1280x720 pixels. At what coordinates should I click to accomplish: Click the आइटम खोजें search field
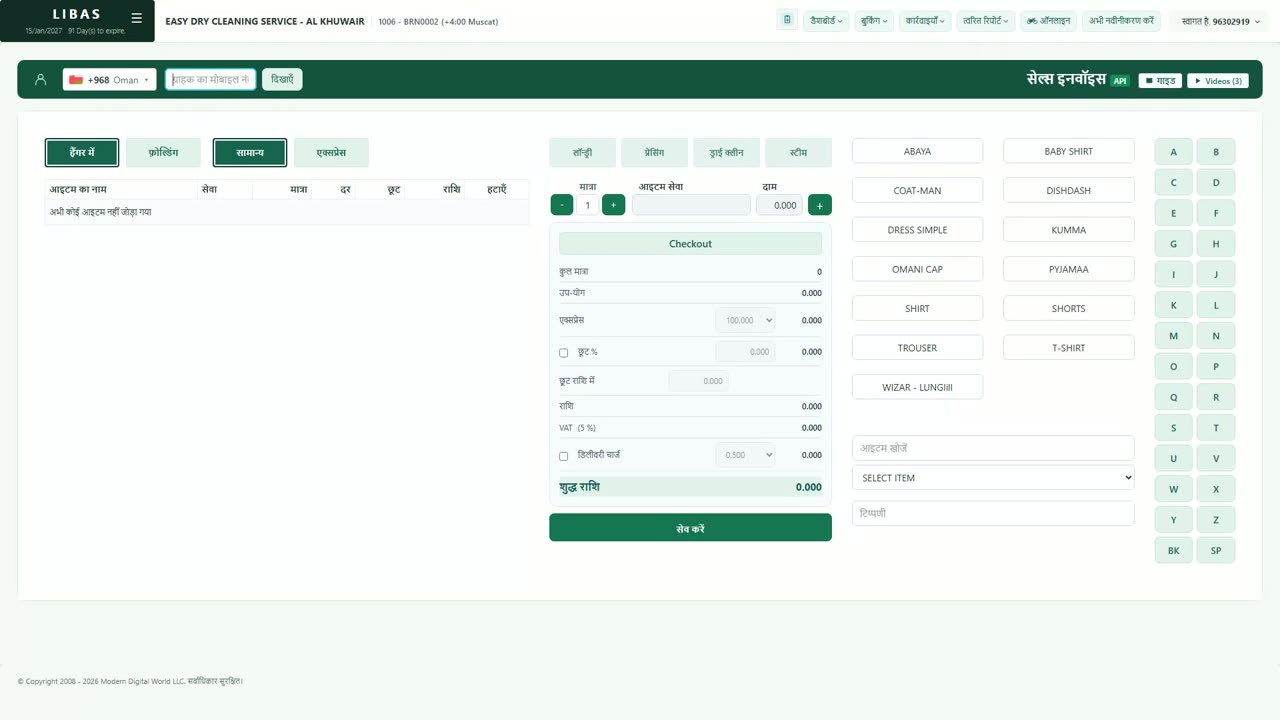993,448
